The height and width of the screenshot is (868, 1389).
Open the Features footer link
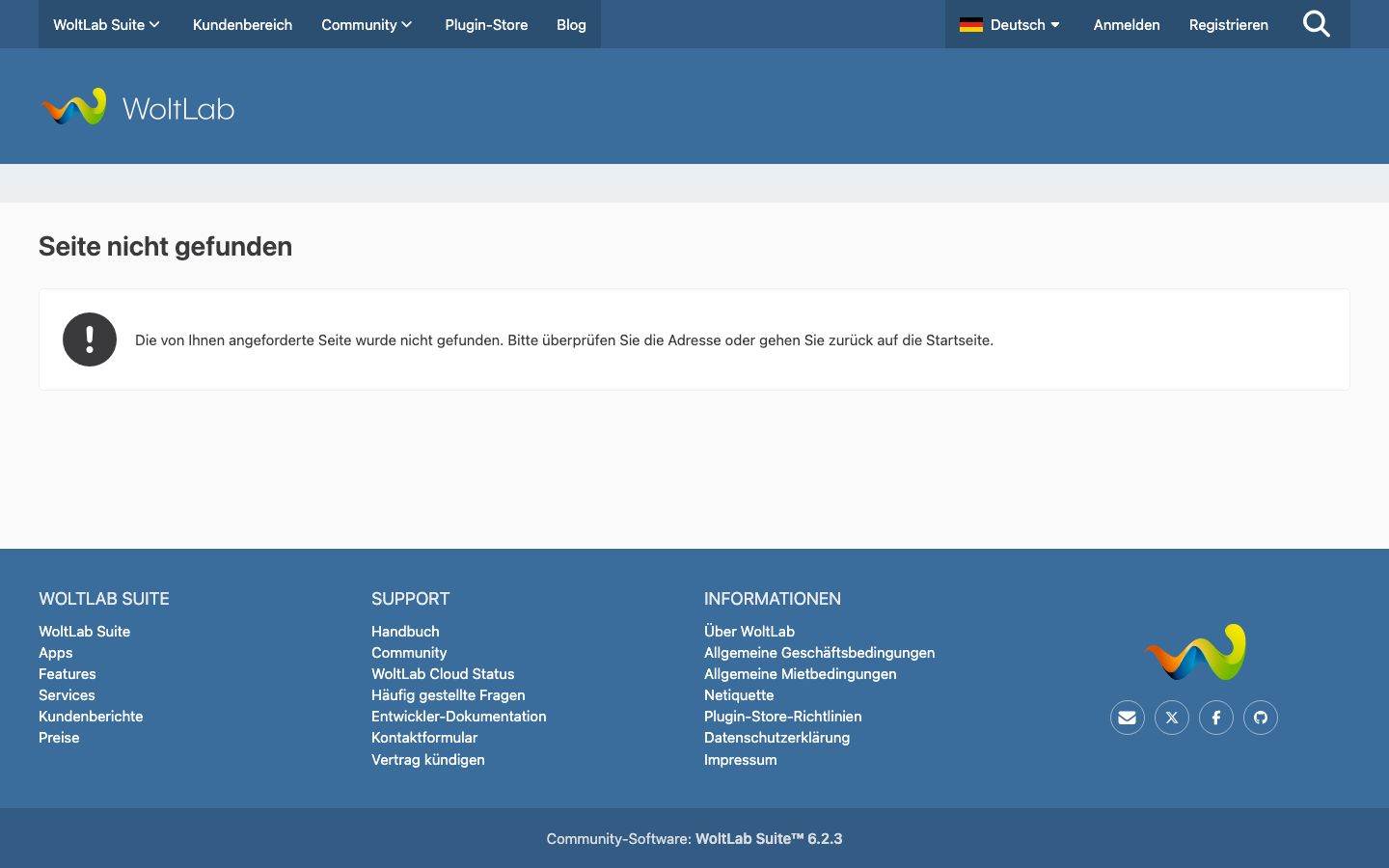tap(68, 674)
